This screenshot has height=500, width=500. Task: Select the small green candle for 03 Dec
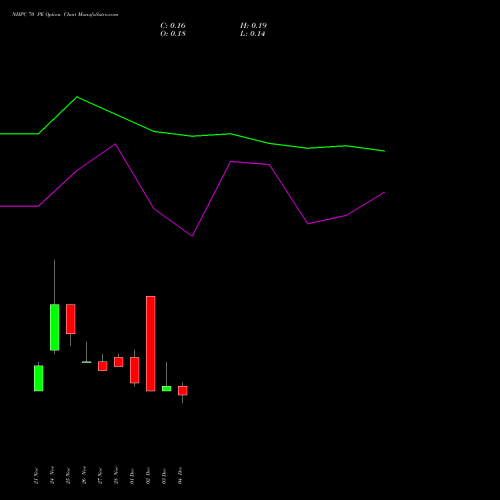pos(167,389)
